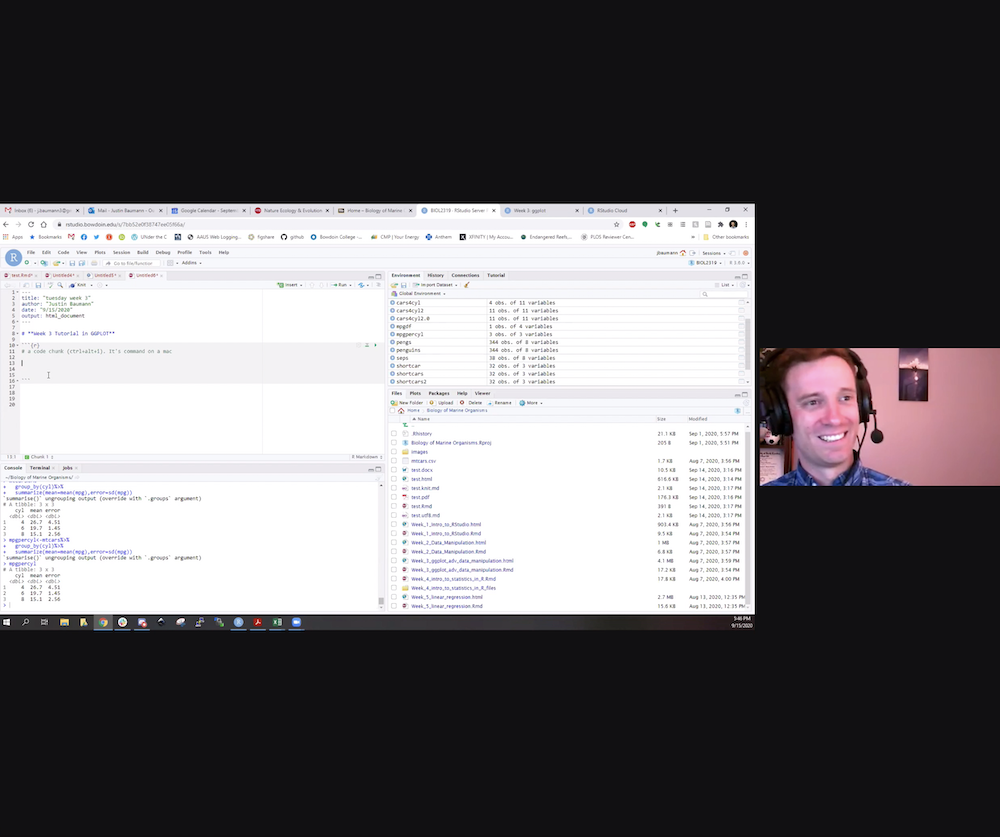The width and height of the screenshot is (1000, 837).
Task: Tick the checkbox for Week_1_Intro_to_RStudio.html
Action: [393, 524]
